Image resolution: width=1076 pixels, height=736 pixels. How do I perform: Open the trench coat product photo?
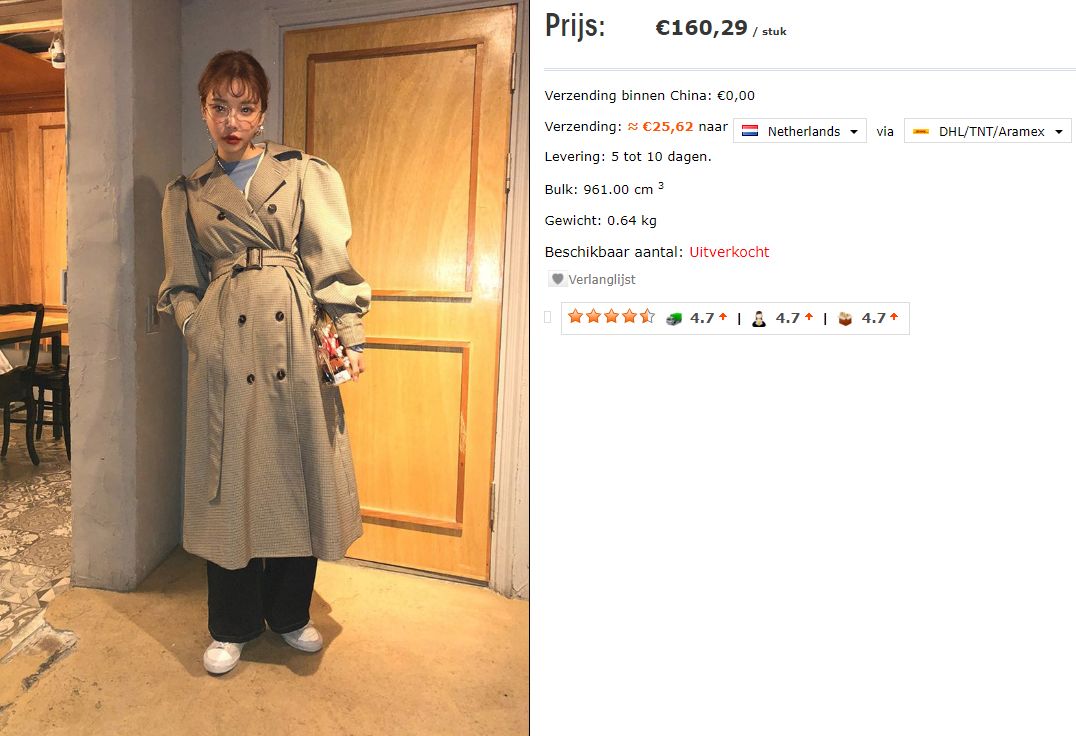[x=264, y=368]
